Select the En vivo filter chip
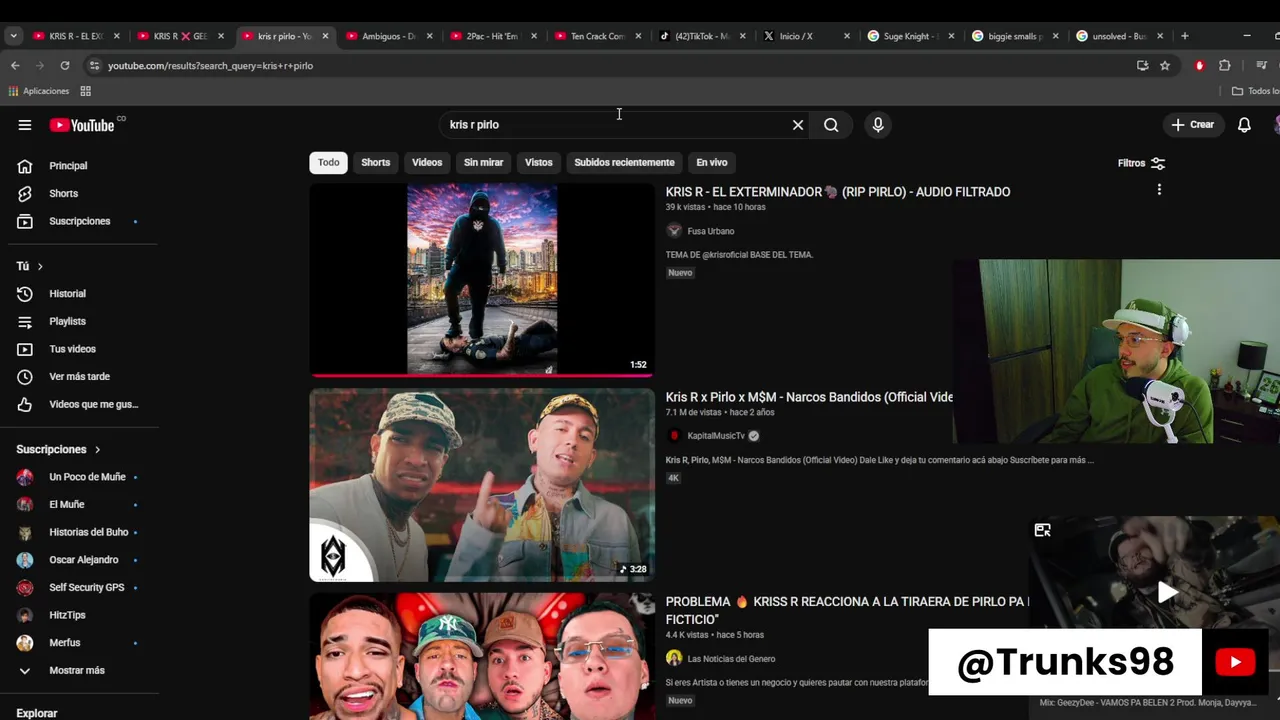Screen dimensions: 1280x720 [712, 163]
